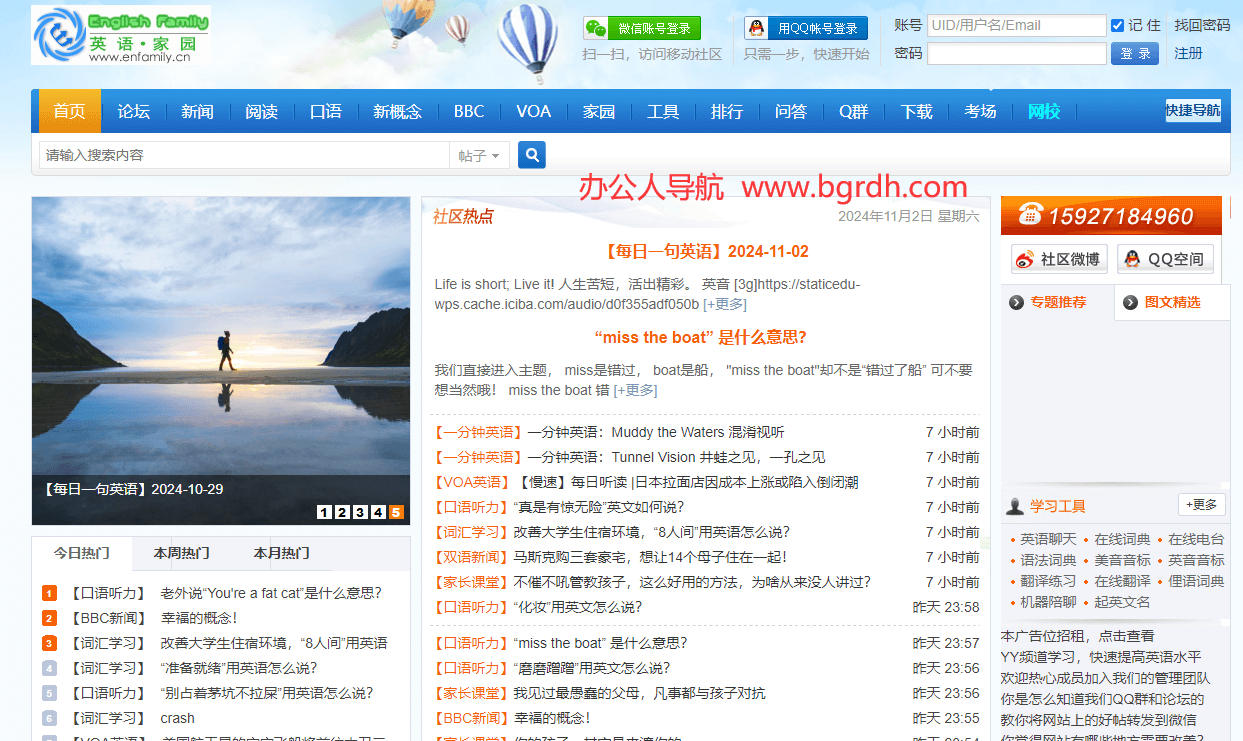This screenshot has width=1243, height=741.
Task: Expand the 快捷导航 quick navigation menu
Action: pos(1192,111)
